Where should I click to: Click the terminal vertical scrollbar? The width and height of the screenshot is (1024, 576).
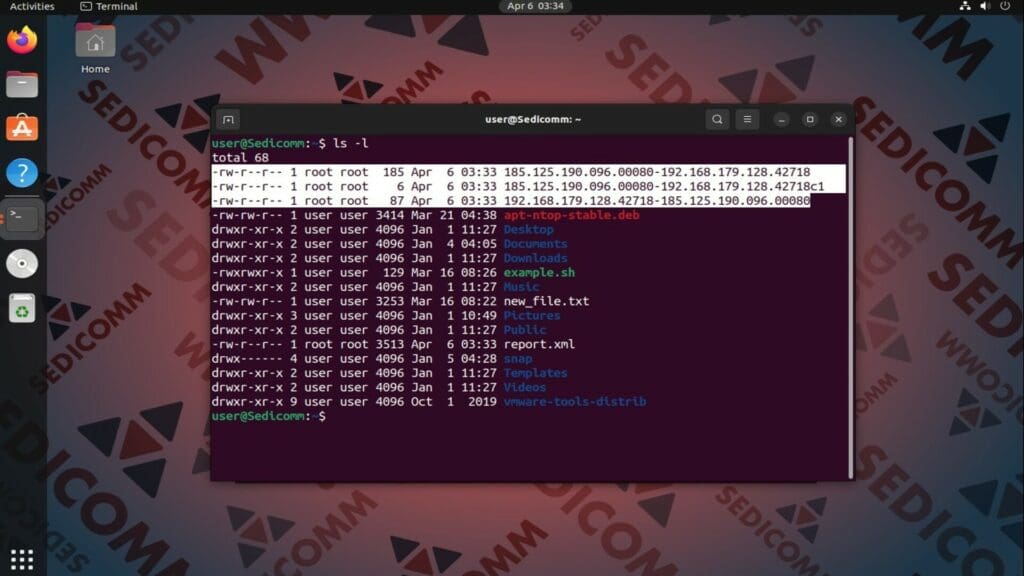click(850, 308)
